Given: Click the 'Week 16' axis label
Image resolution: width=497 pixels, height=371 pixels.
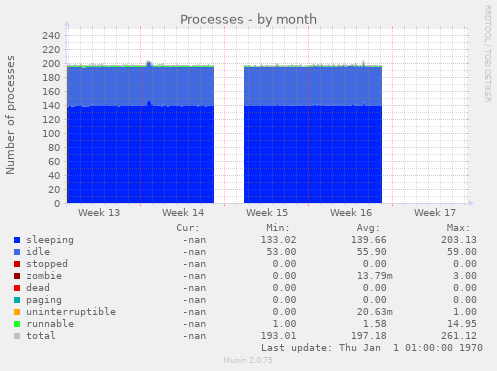Looking at the screenshot, I should [351, 213].
